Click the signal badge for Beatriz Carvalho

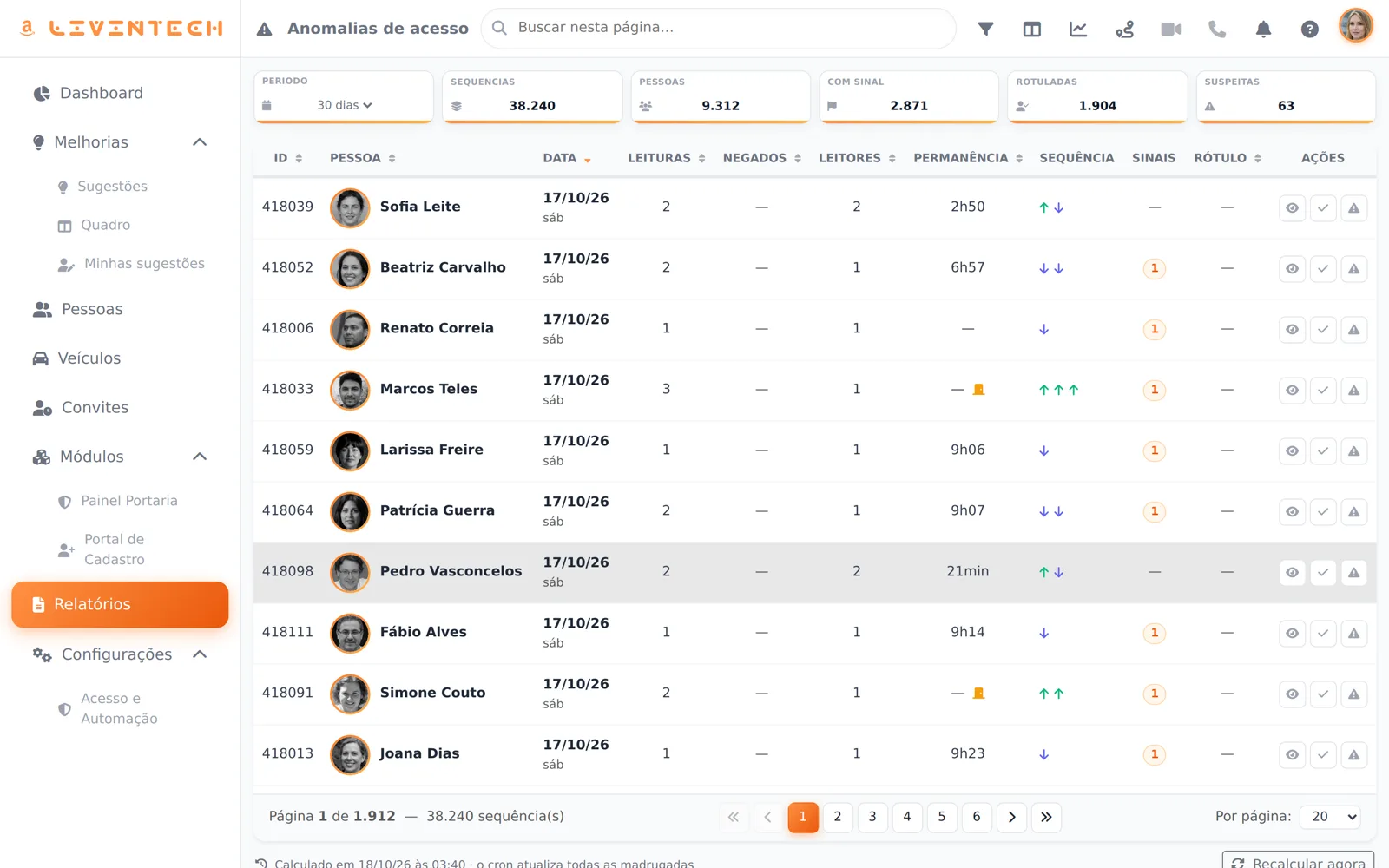coord(1154,268)
